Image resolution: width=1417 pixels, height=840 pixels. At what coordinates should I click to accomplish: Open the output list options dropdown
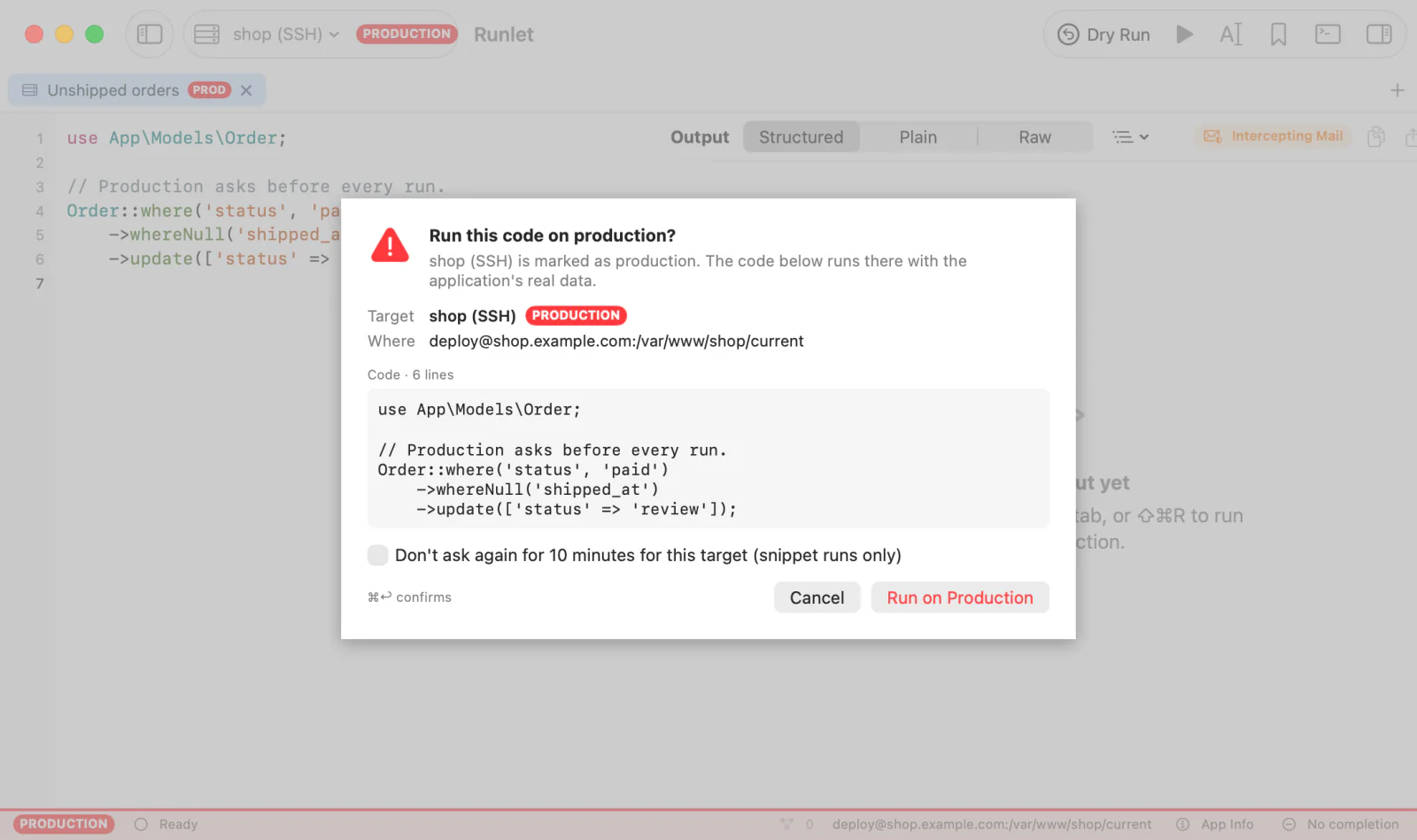[x=1131, y=137]
